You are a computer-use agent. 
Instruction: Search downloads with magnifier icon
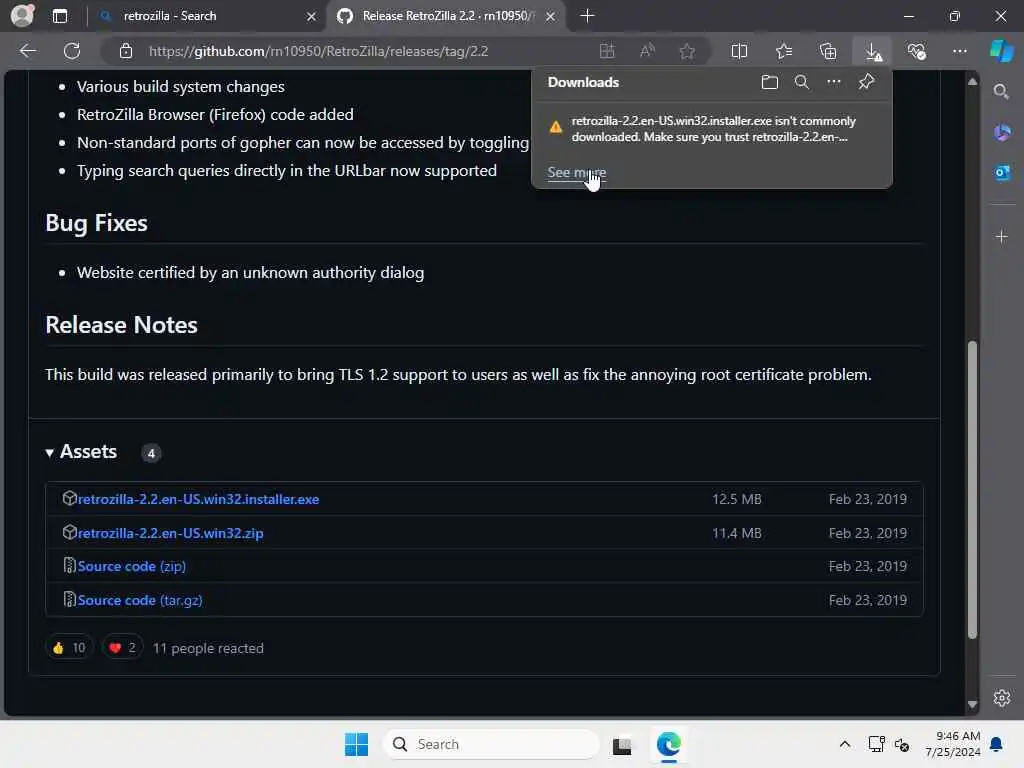(x=802, y=82)
